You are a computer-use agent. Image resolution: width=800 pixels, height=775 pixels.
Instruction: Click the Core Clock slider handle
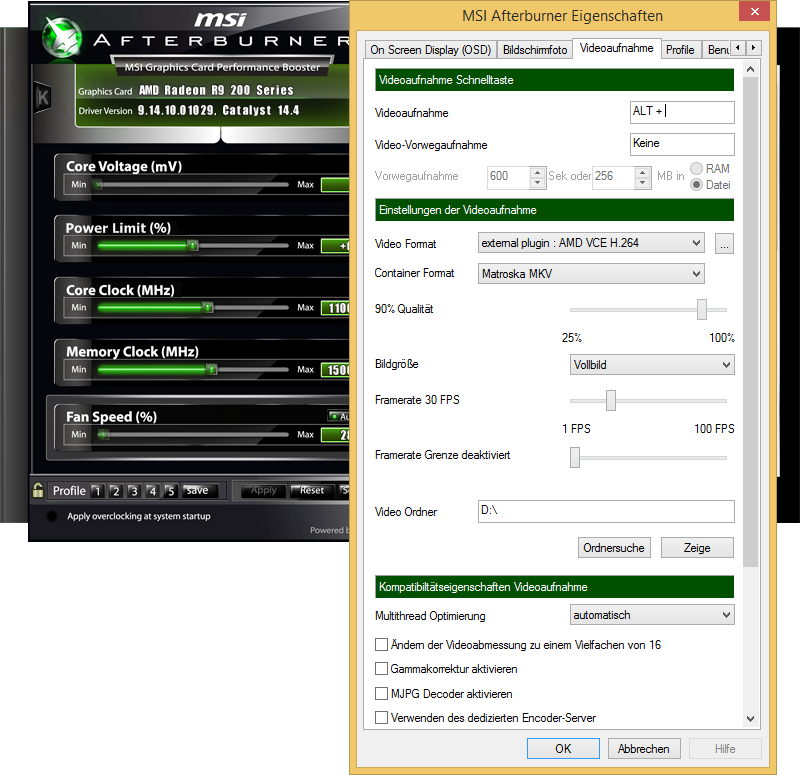tap(208, 307)
